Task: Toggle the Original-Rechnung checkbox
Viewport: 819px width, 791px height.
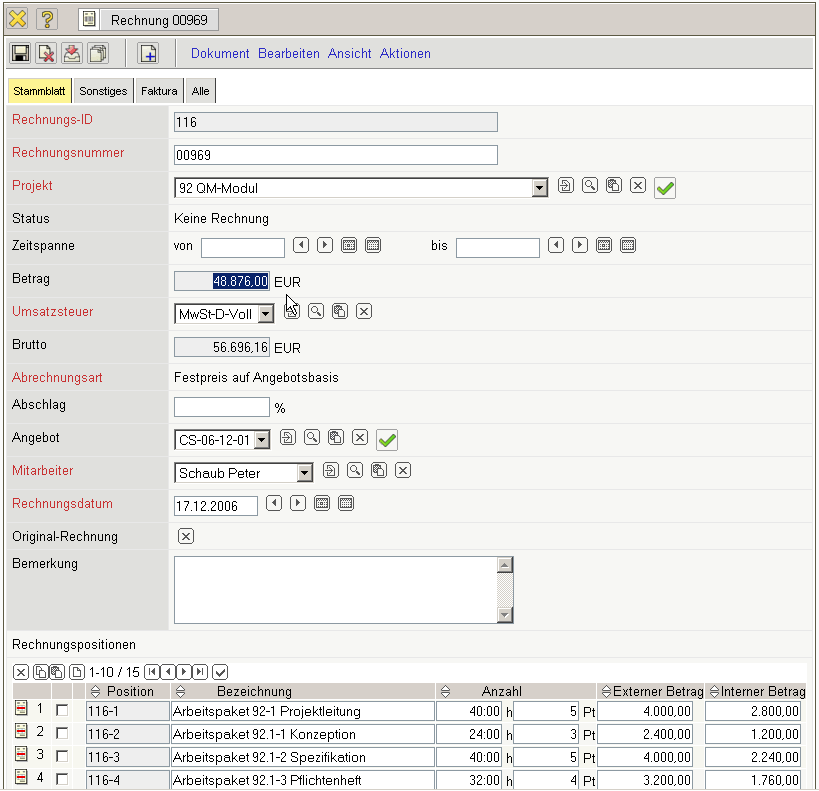Action: [x=185, y=536]
